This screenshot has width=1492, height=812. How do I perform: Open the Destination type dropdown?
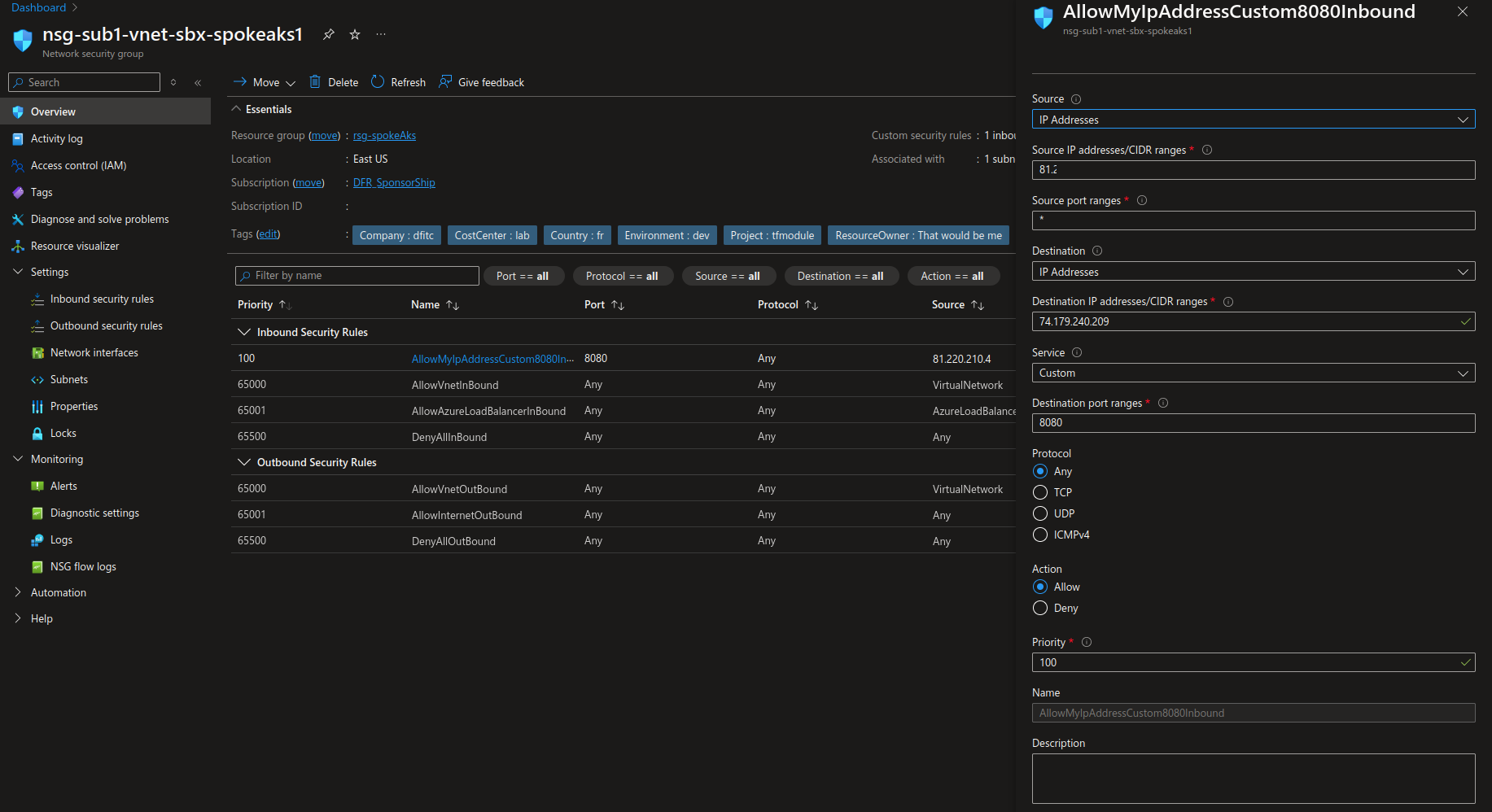[x=1254, y=272]
